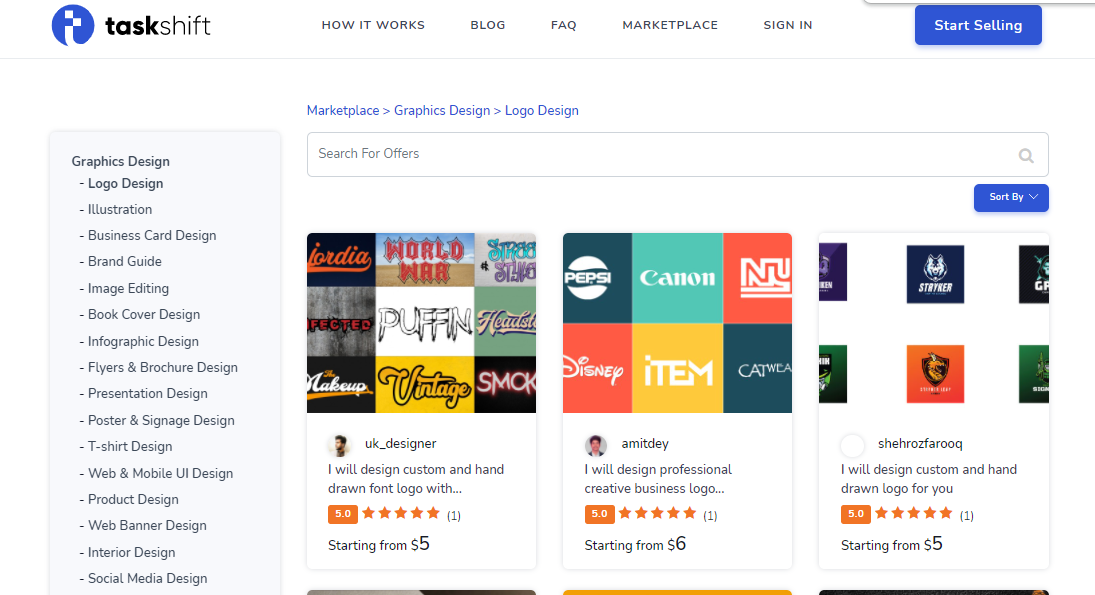Click Marketplace breadcrumb link
This screenshot has height=595, width=1095.
click(343, 110)
